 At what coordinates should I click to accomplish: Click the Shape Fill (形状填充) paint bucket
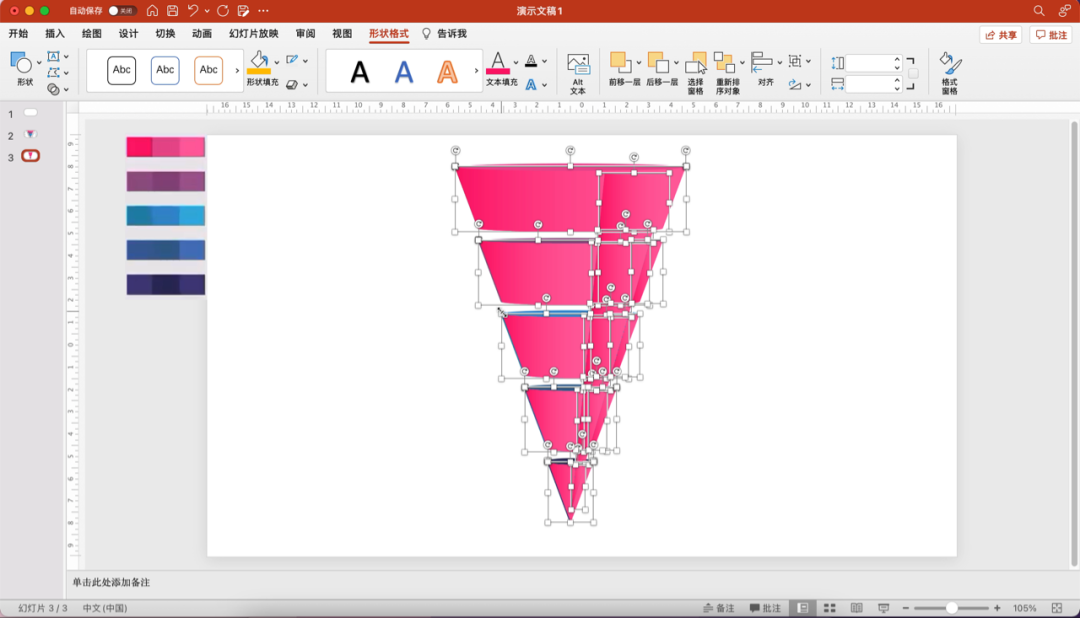click(258, 62)
